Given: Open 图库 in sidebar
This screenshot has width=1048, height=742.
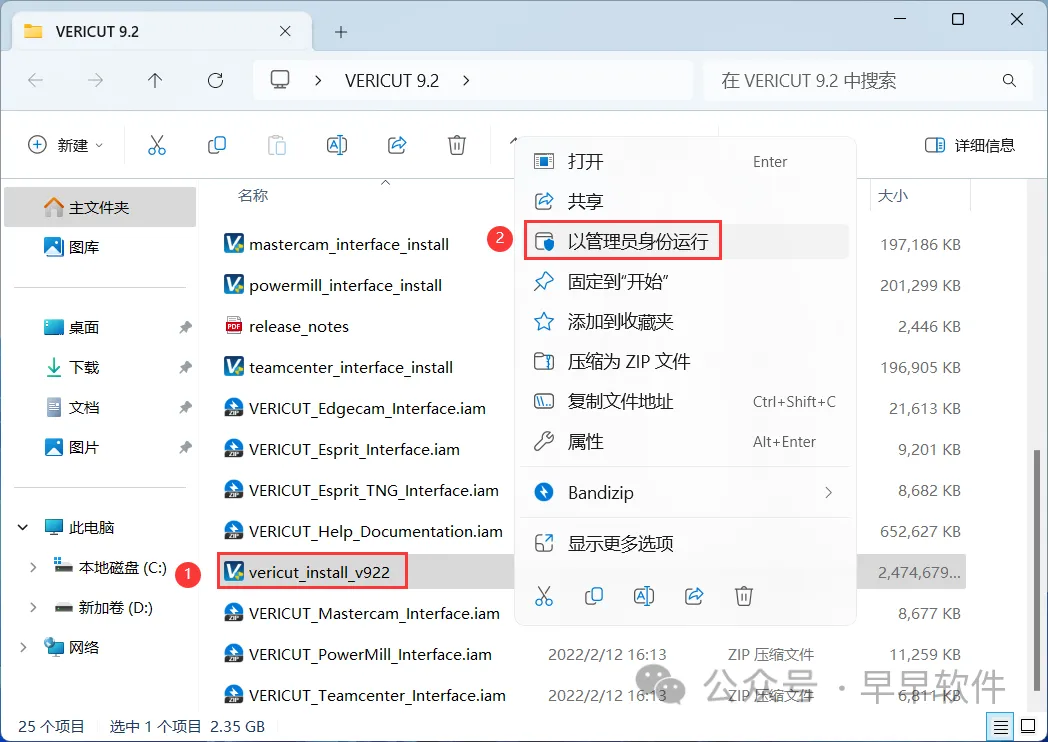Looking at the screenshot, I should (x=84, y=247).
